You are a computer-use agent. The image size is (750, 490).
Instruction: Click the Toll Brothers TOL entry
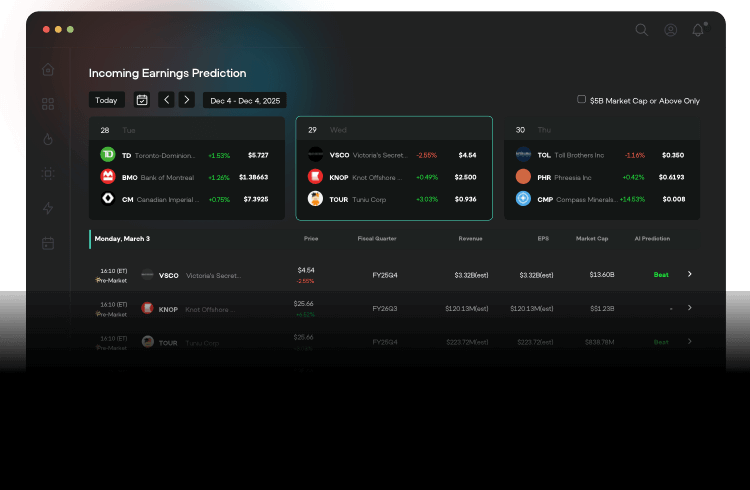570,155
